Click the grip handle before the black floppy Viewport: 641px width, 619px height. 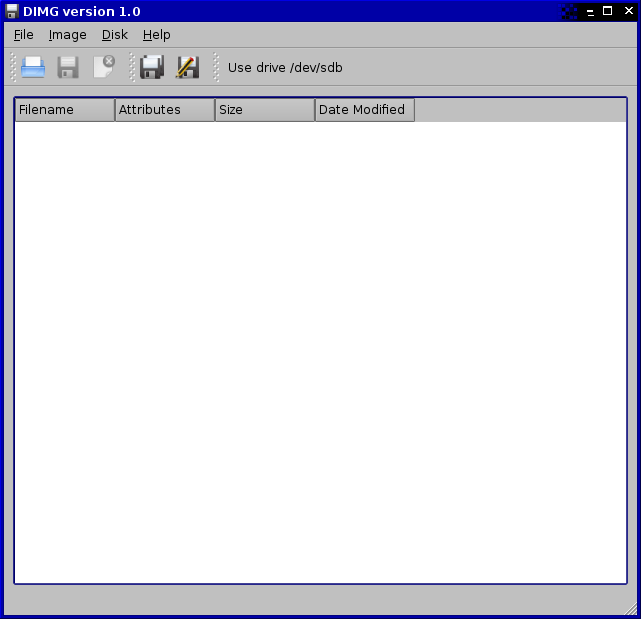[x=133, y=67]
